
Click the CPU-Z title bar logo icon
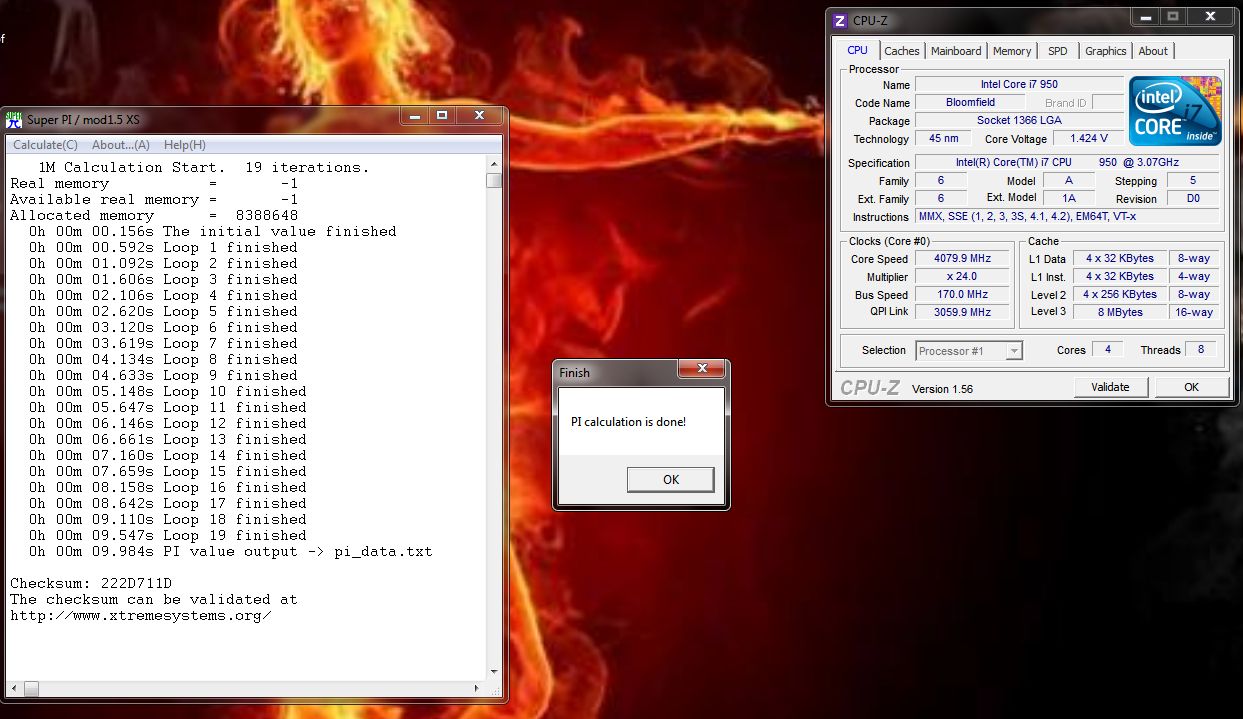click(838, 20)
